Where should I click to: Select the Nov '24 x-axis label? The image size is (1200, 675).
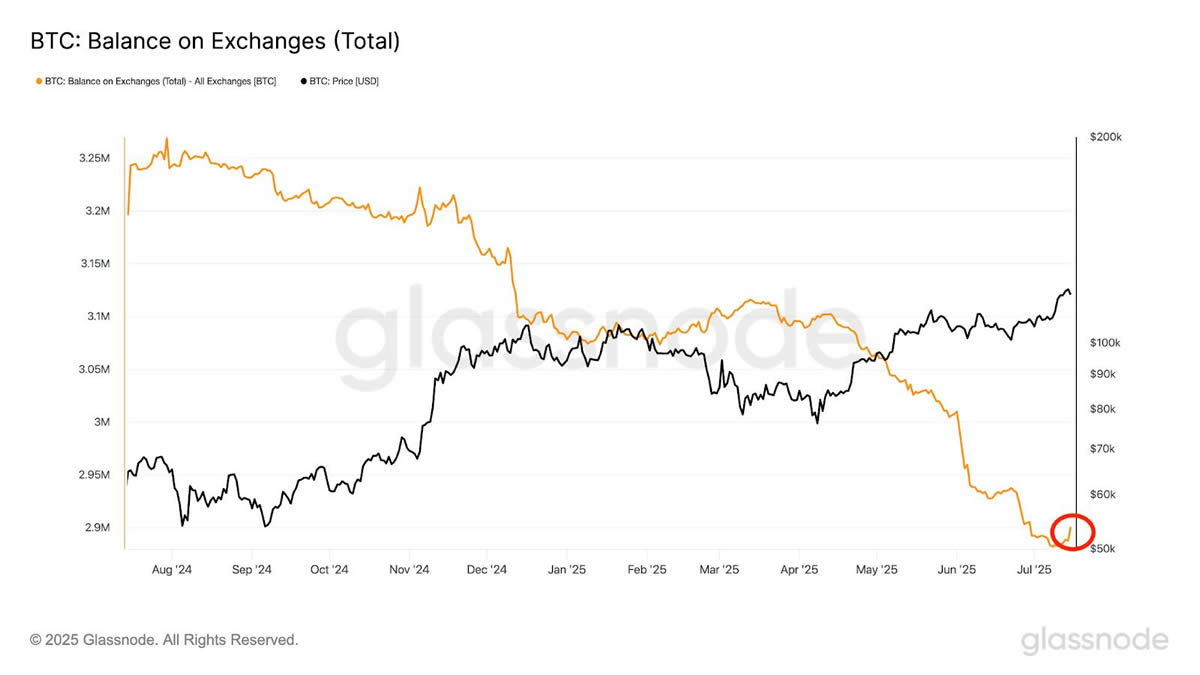408,569
